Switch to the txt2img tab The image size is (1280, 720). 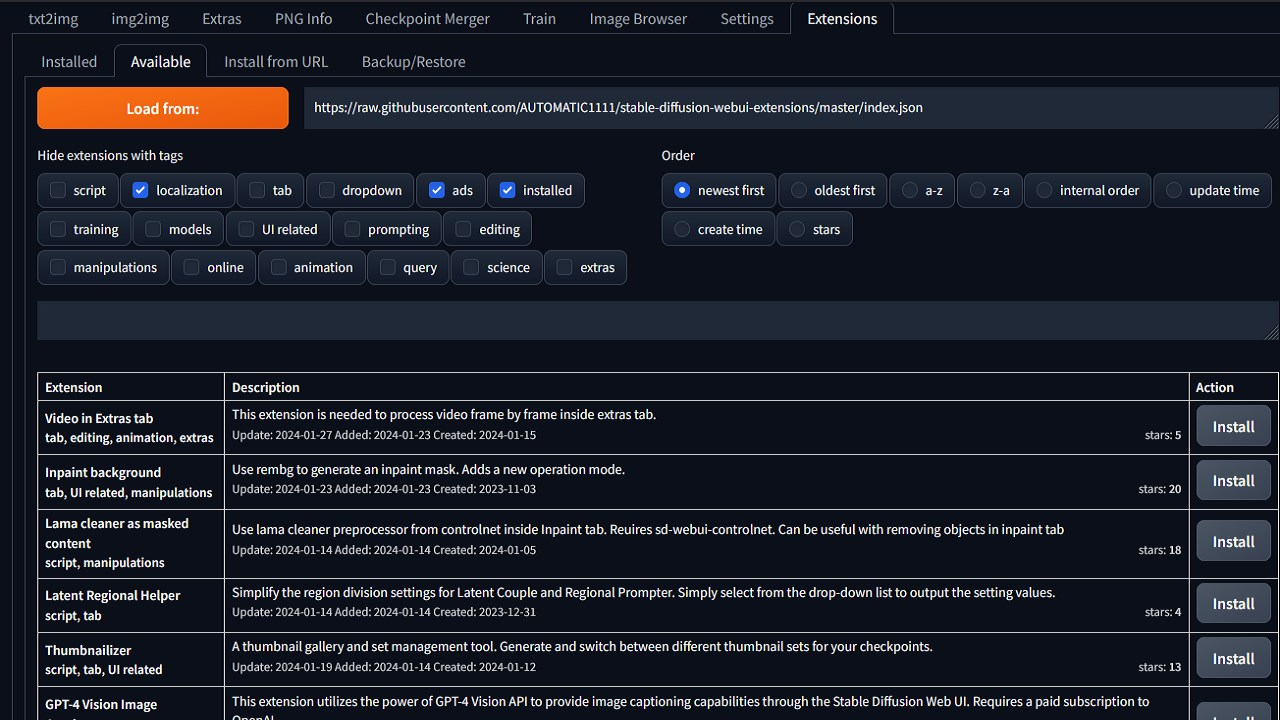53,19
